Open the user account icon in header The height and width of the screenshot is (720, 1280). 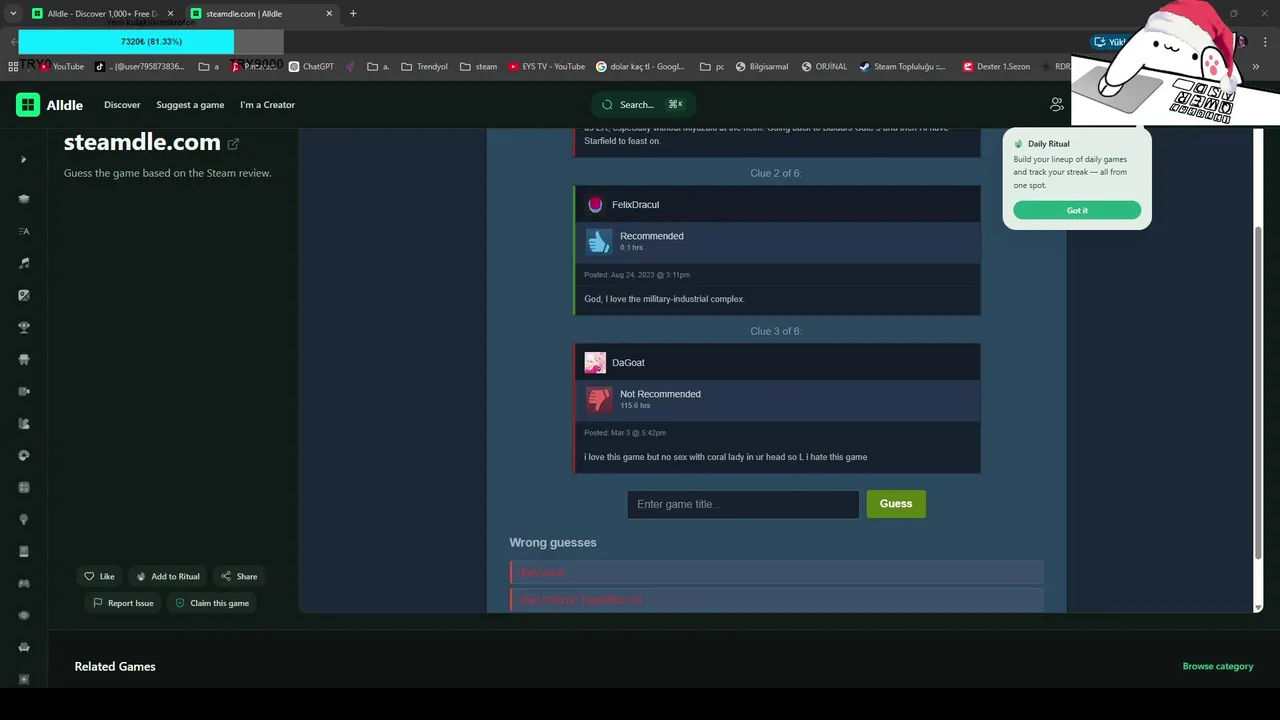1056,104
